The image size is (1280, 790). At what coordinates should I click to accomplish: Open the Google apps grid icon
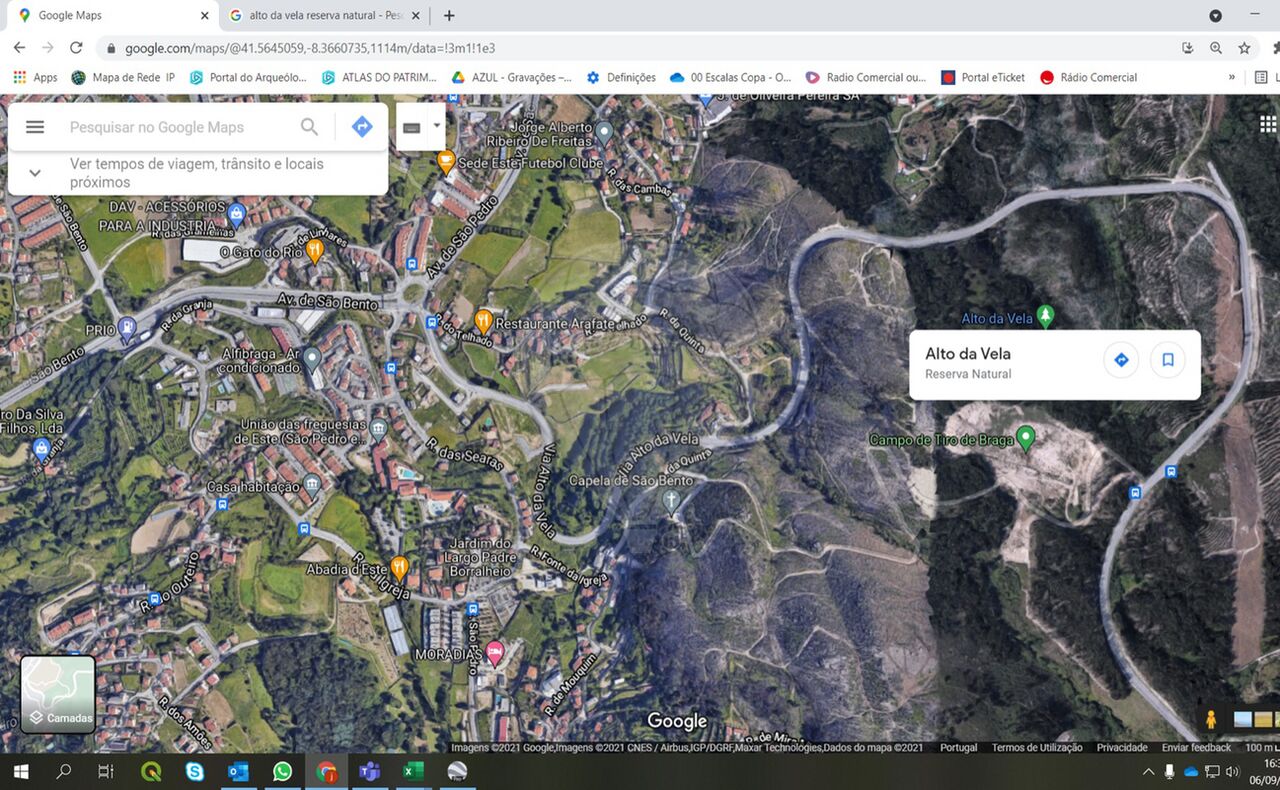[1267, 124]
